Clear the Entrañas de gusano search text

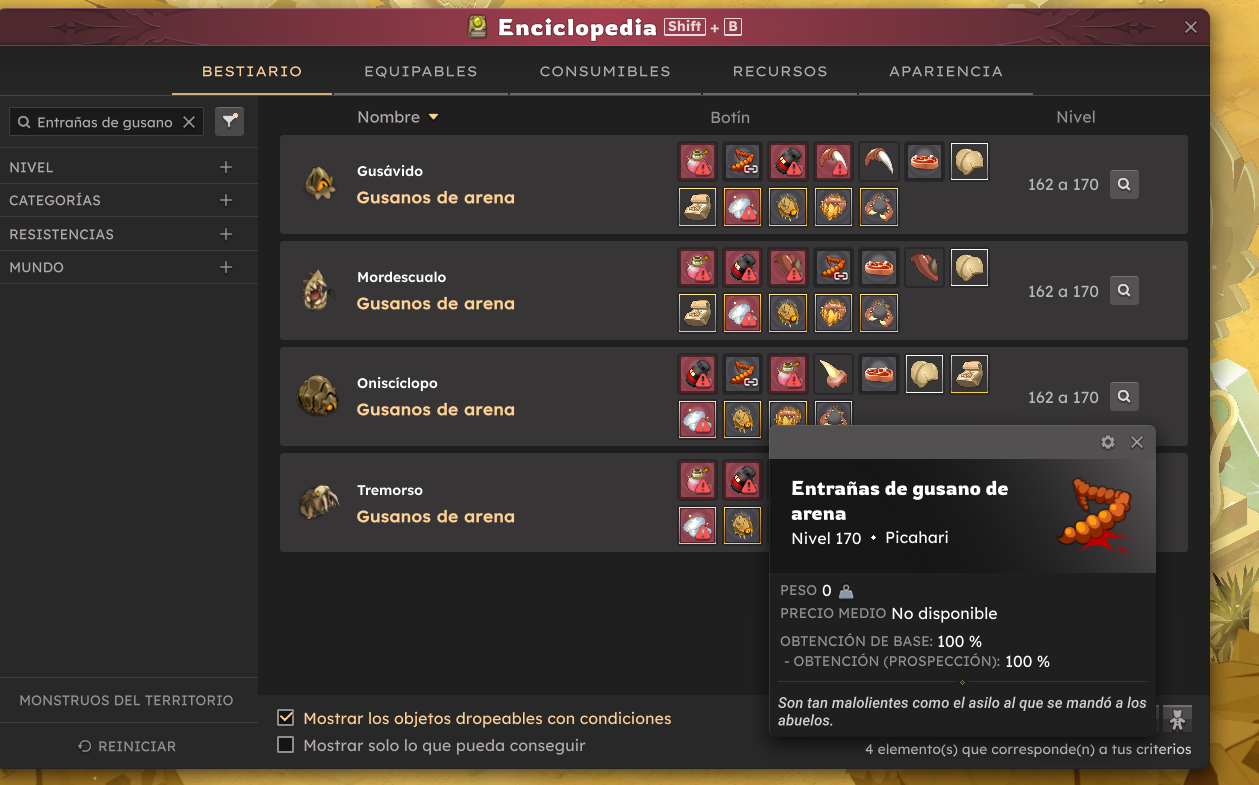[188, 122]
